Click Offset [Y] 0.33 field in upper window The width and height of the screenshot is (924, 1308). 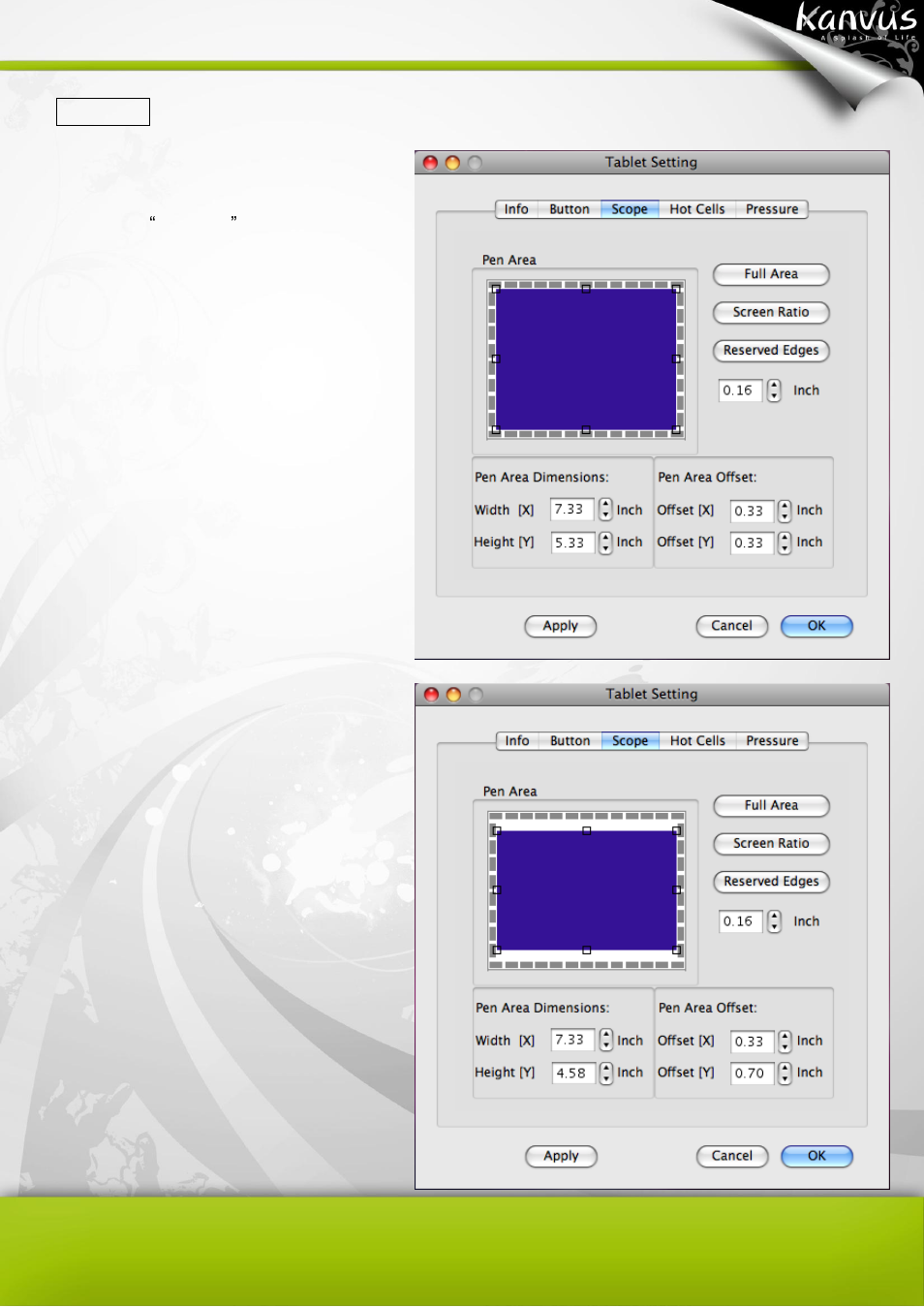pos(752,543)
